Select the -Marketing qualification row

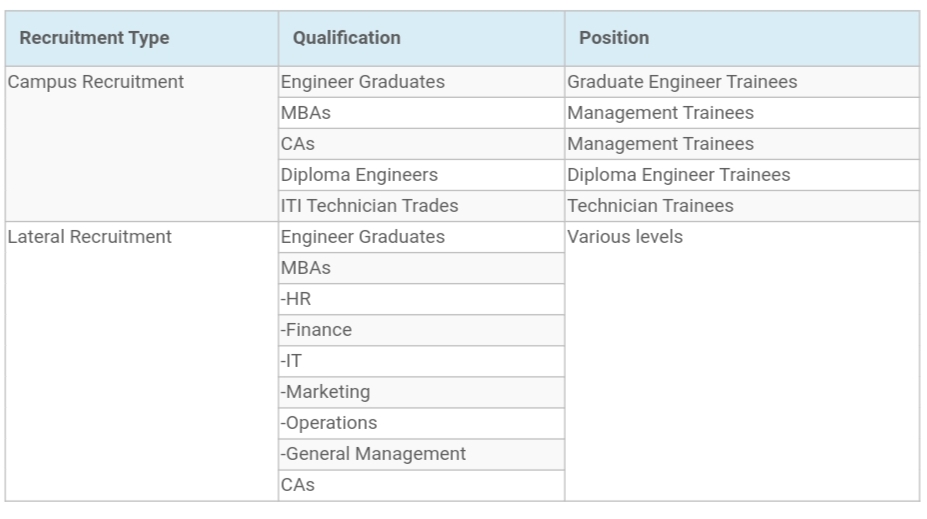(325, 392)
